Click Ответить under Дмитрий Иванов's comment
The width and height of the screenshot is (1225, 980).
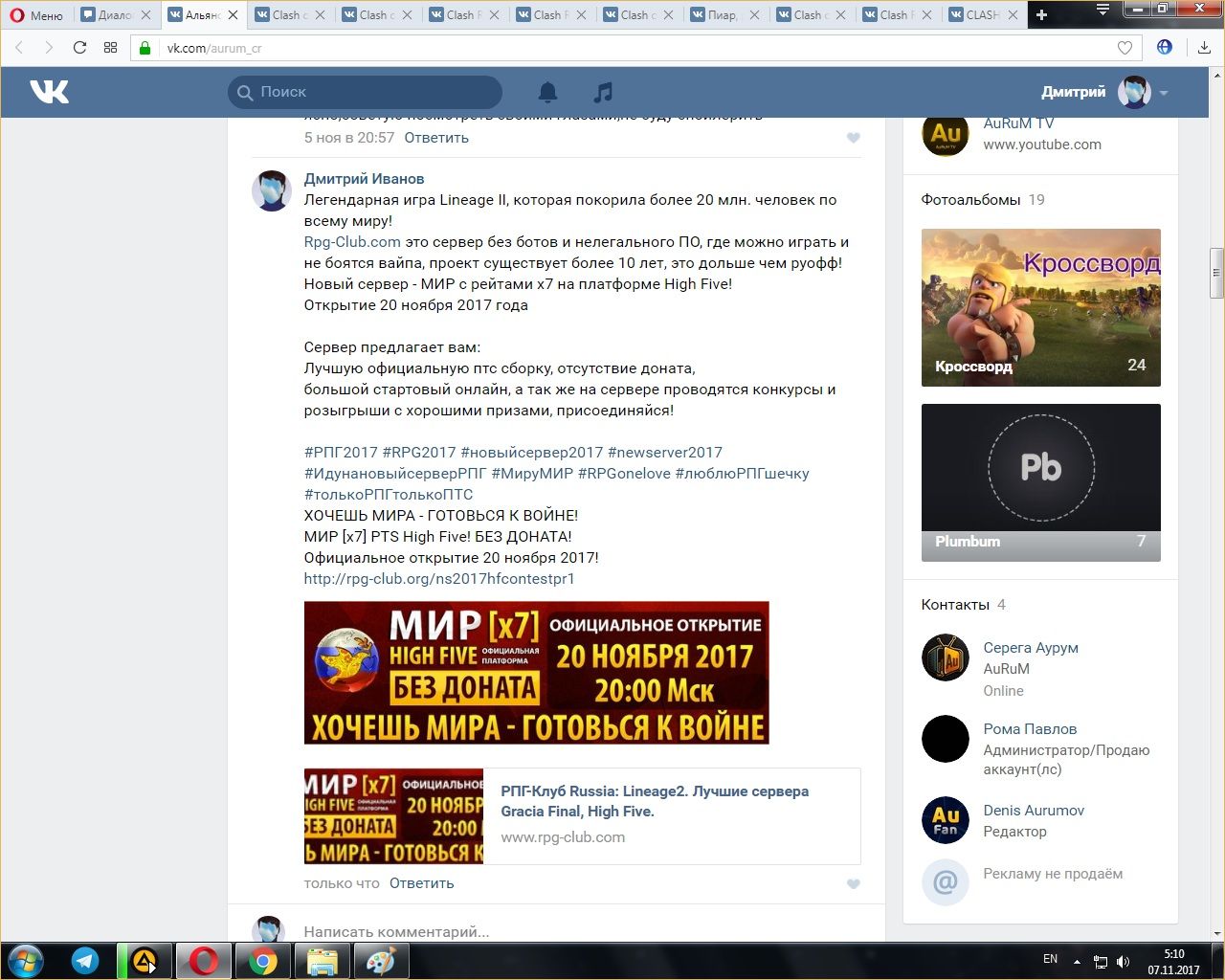(x=421, y=883)
